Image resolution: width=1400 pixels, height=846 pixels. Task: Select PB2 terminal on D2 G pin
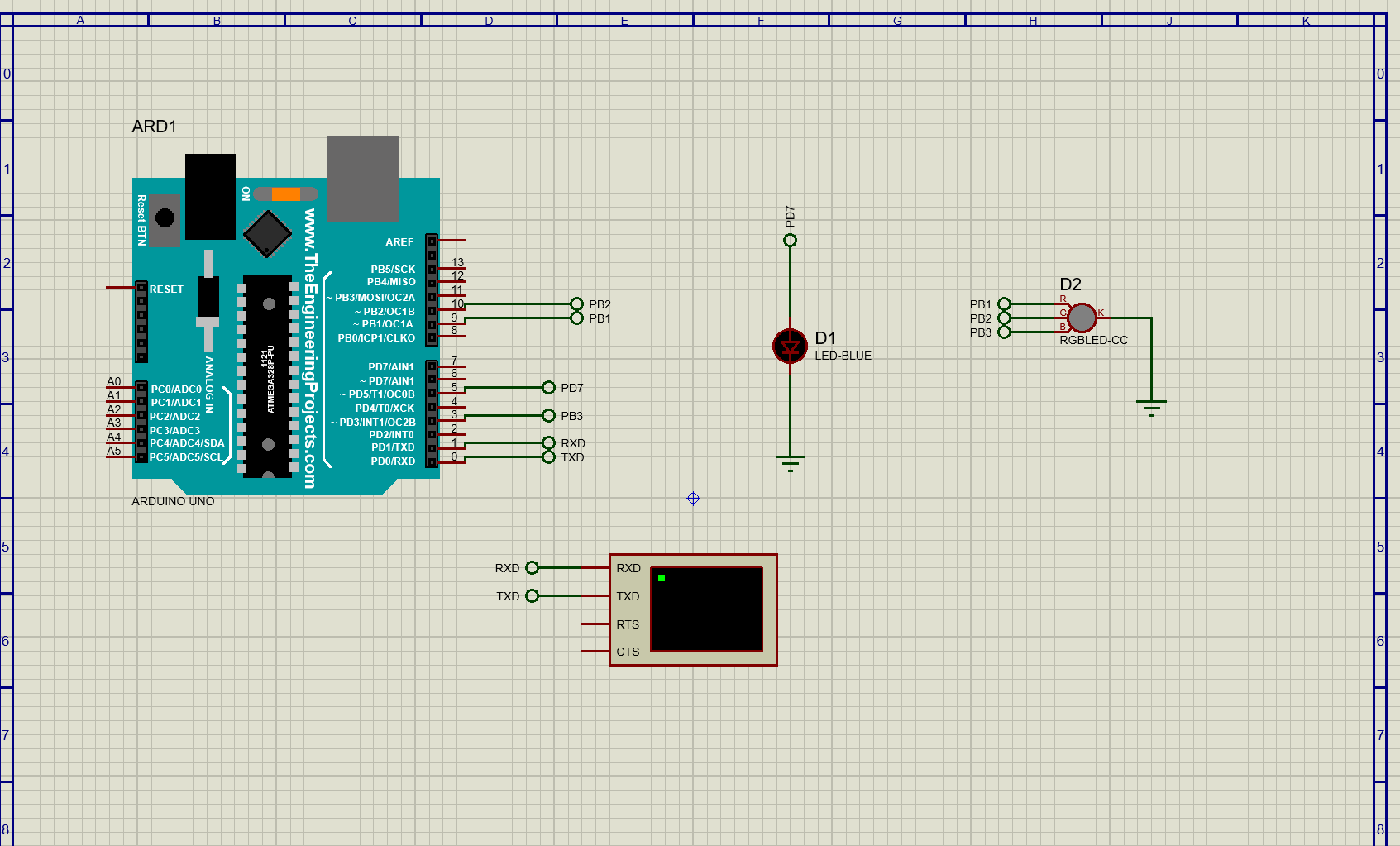[1004, 318]
